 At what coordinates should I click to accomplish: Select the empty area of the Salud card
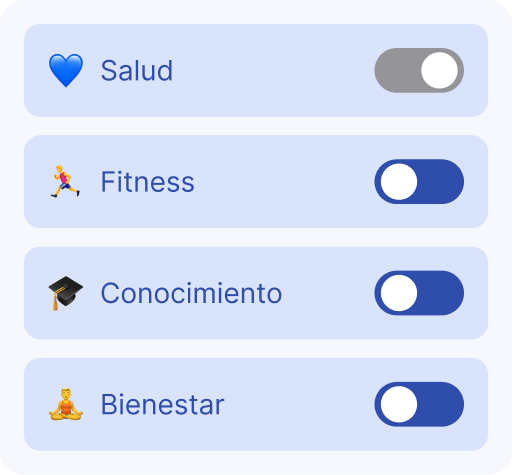click(273, 70)
